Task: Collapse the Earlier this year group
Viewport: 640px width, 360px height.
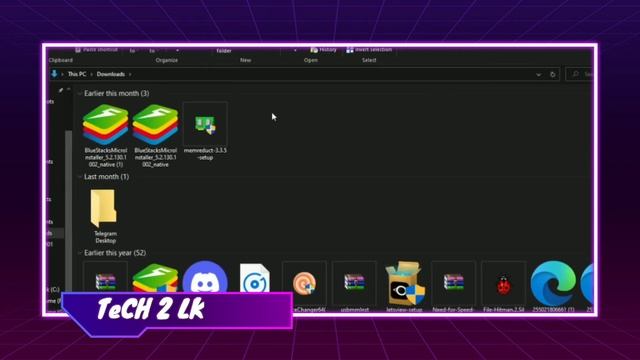Action: 80,253
